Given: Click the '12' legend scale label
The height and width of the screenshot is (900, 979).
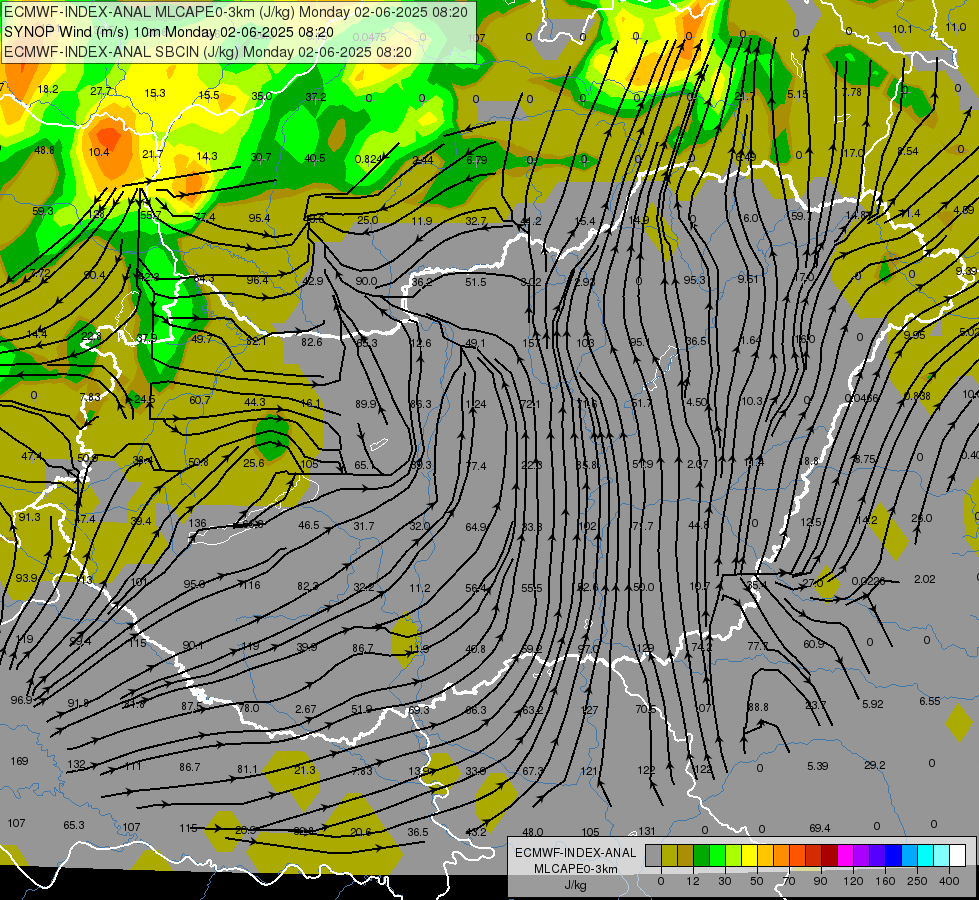Looking at the screenshot, I should click(x=693, y=881).
